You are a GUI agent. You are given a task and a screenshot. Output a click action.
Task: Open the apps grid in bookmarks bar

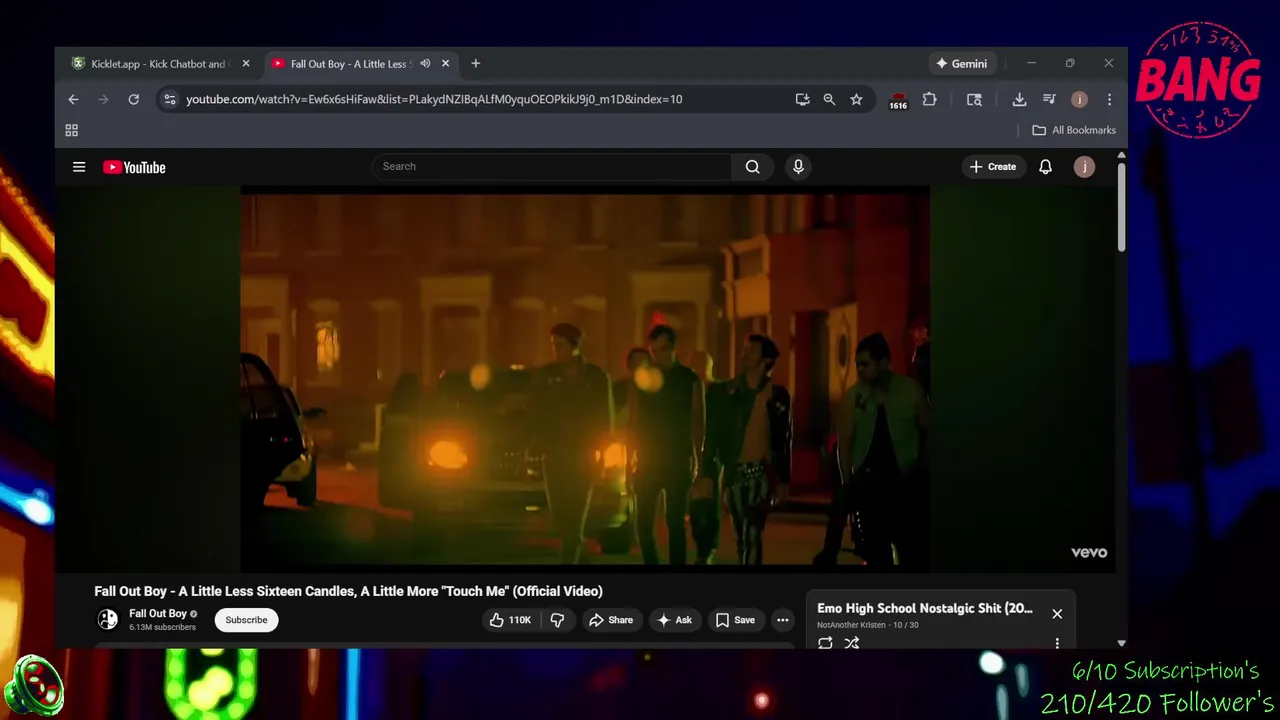(x=71, y=130)
